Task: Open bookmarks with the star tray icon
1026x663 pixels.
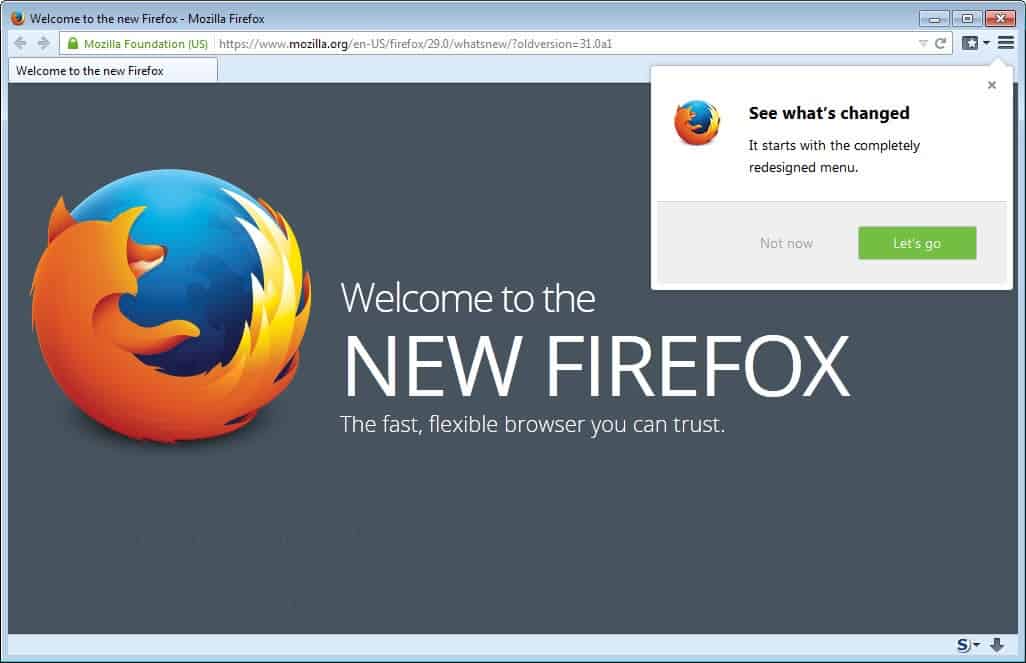Action: click(969, 43)
